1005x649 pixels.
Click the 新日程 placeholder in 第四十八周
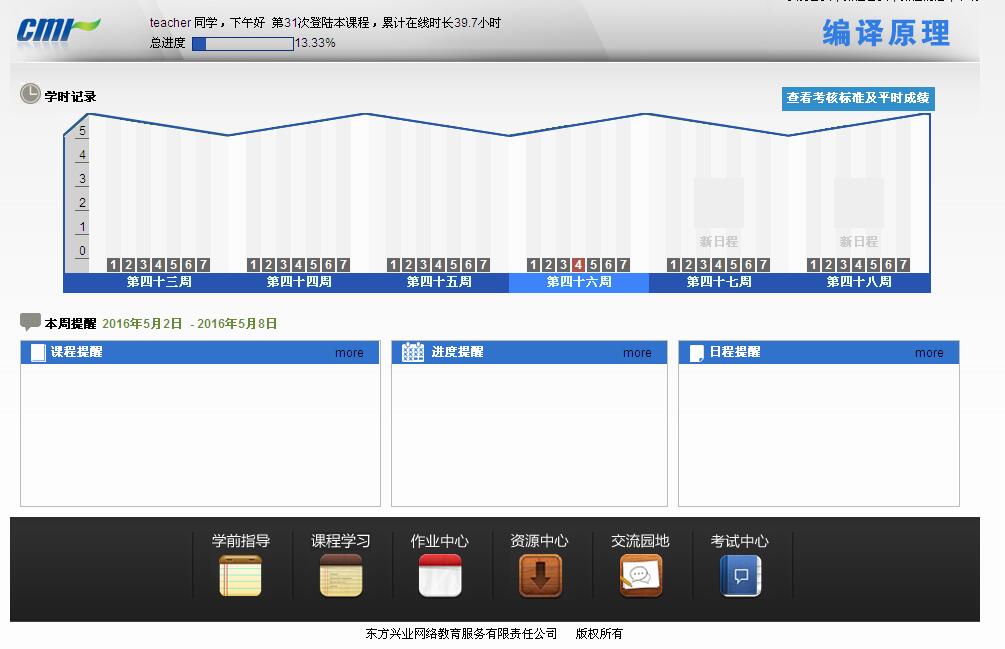[x=859, y=214]
